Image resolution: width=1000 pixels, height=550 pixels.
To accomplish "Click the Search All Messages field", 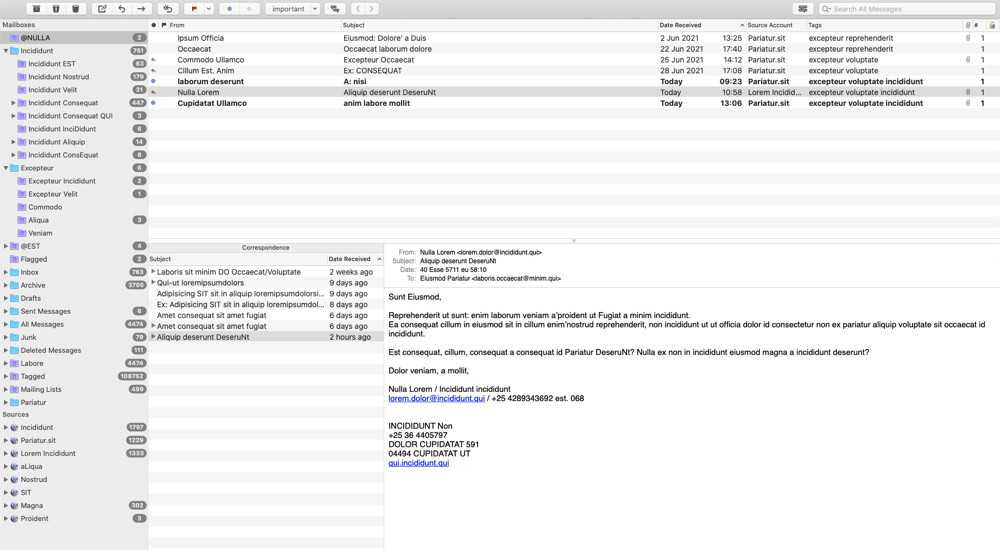I will click(x=906, y=9).
